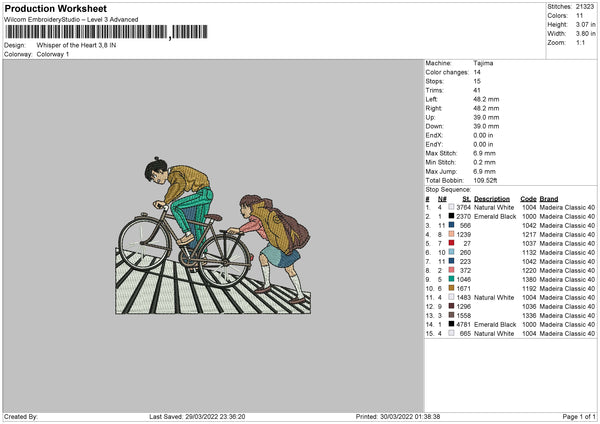The width and height of the screenshot is (600, 424).
Task: Click the Printed timestamp in footer
Action: [398, 417]
